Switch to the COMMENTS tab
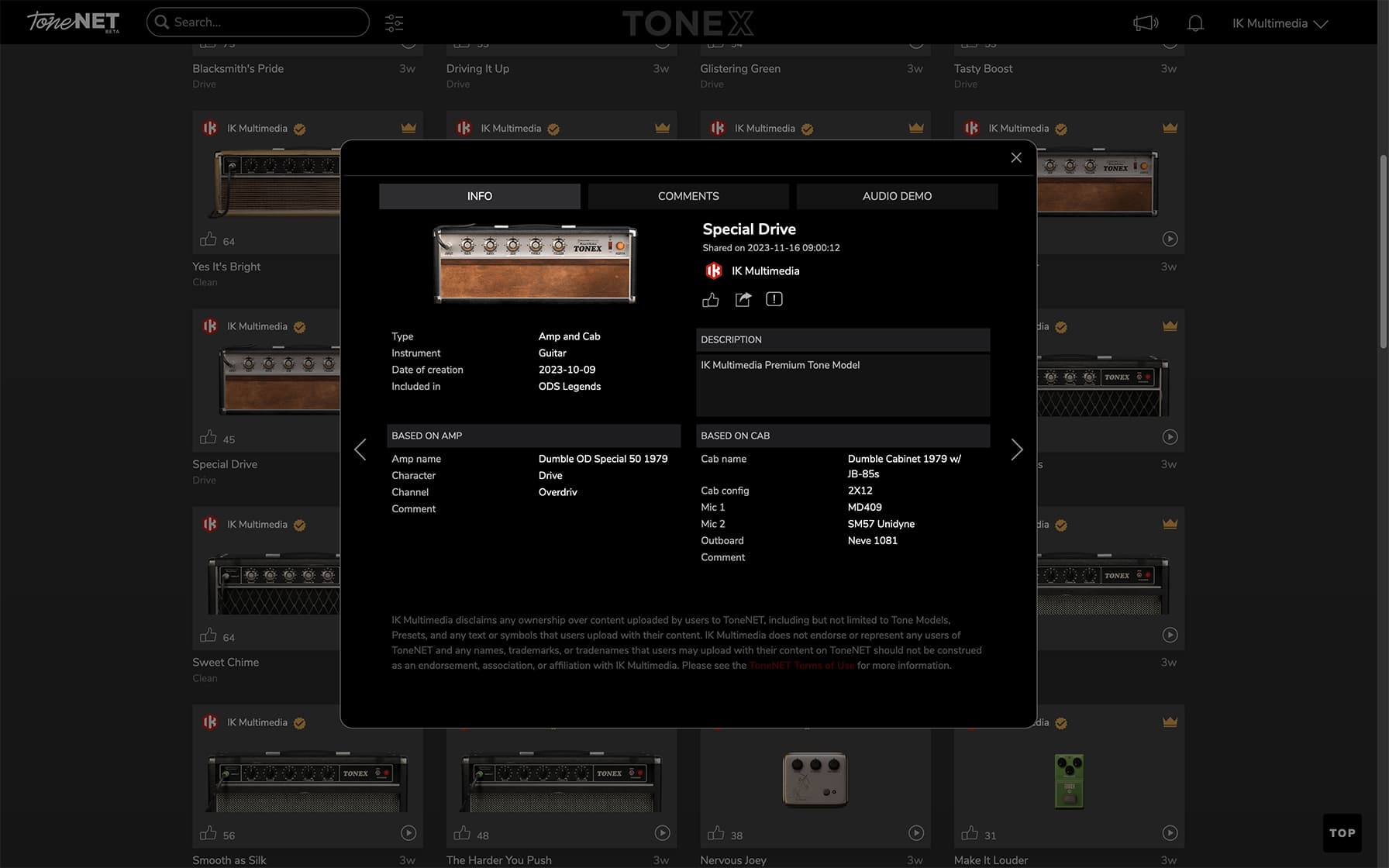 (x=688, y=196)
